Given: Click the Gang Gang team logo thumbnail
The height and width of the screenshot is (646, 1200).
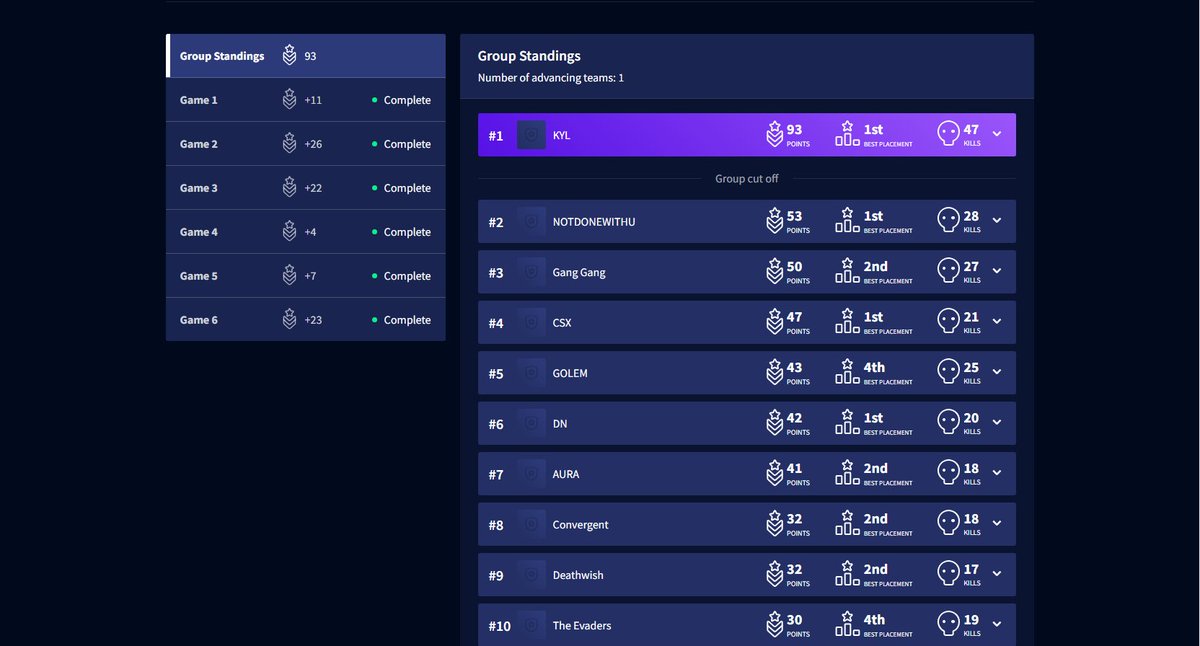Looking at the screenshot, I should pos(531,272).
